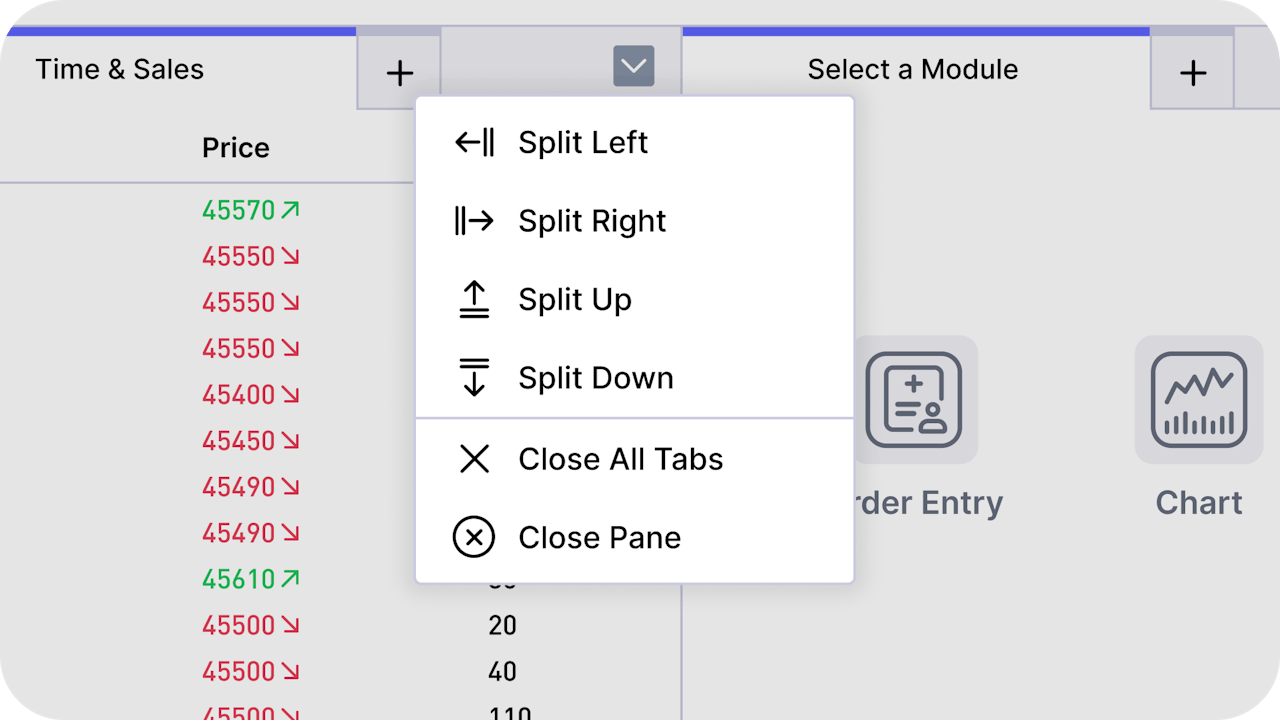Click the Split Down arrow icon
Screen dimensions: 1280x720
coord(474,378)
